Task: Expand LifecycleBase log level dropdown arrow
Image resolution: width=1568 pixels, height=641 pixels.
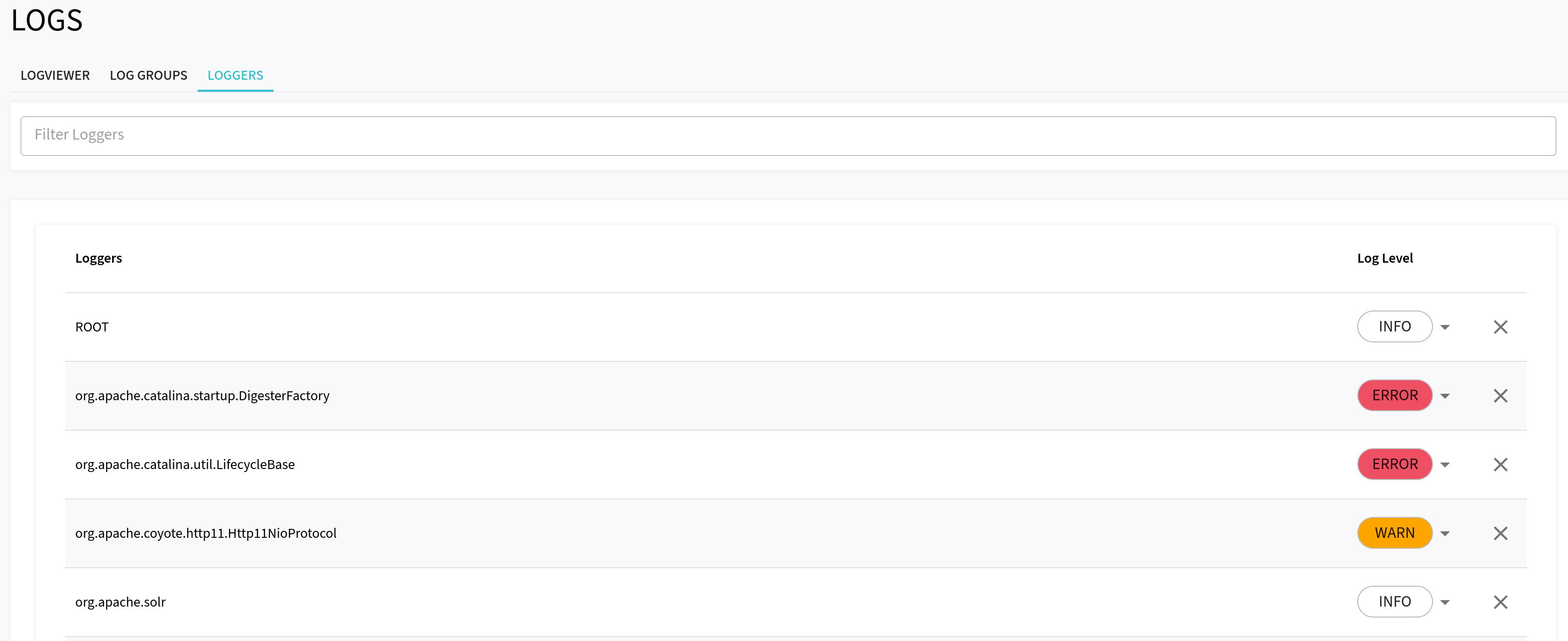Action: point(1445,465)
